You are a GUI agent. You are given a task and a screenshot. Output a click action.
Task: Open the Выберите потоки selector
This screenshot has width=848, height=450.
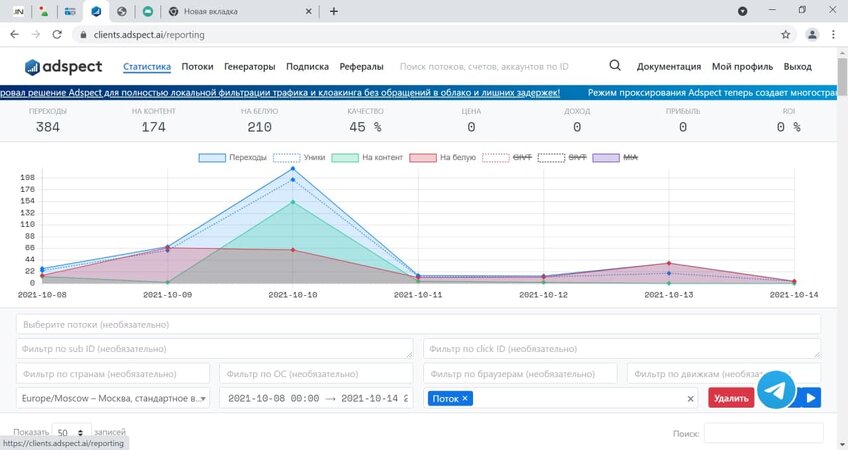[x=418, y=324]
